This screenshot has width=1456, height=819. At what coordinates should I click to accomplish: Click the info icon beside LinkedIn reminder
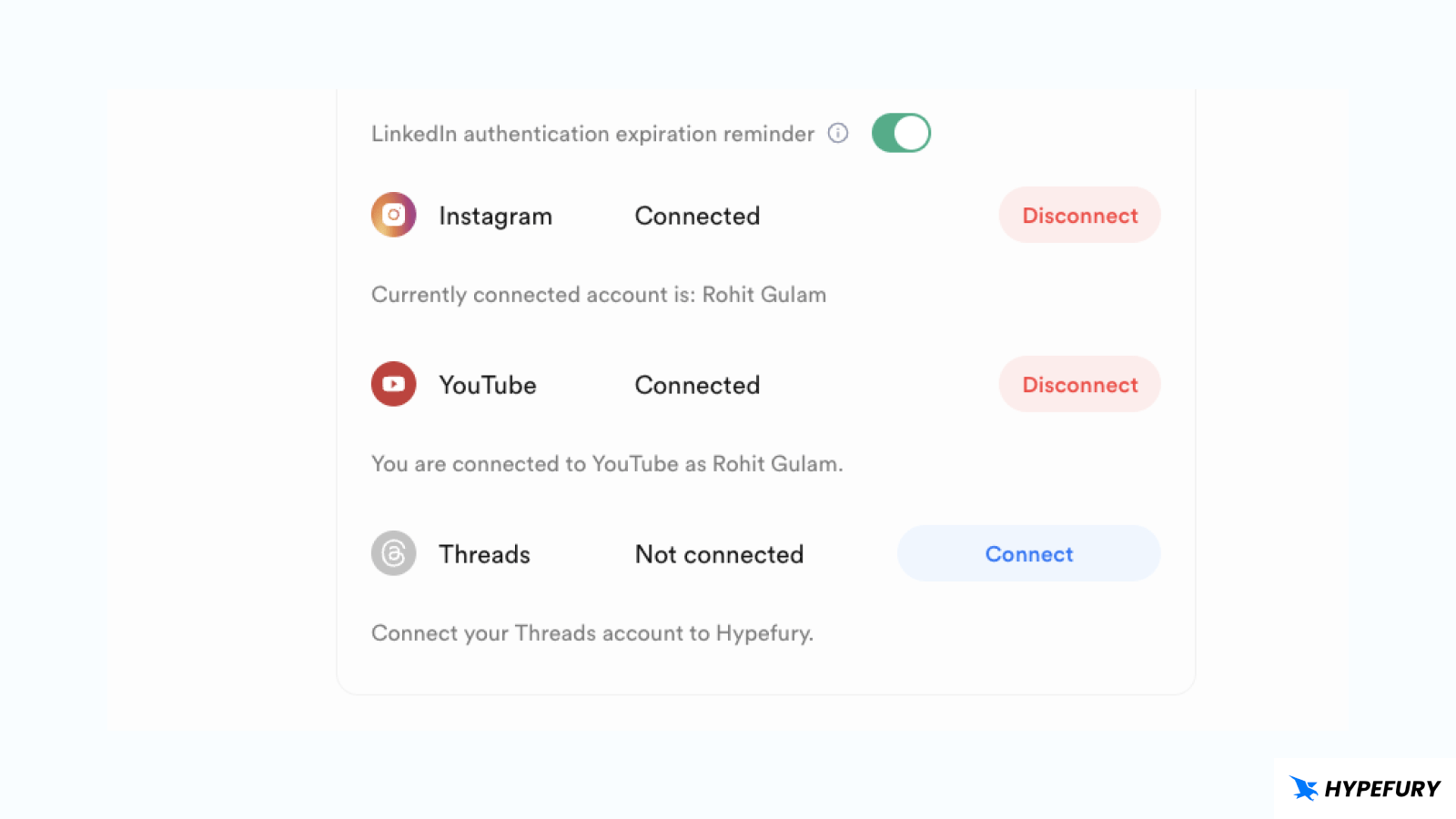[x=836, y=133]
